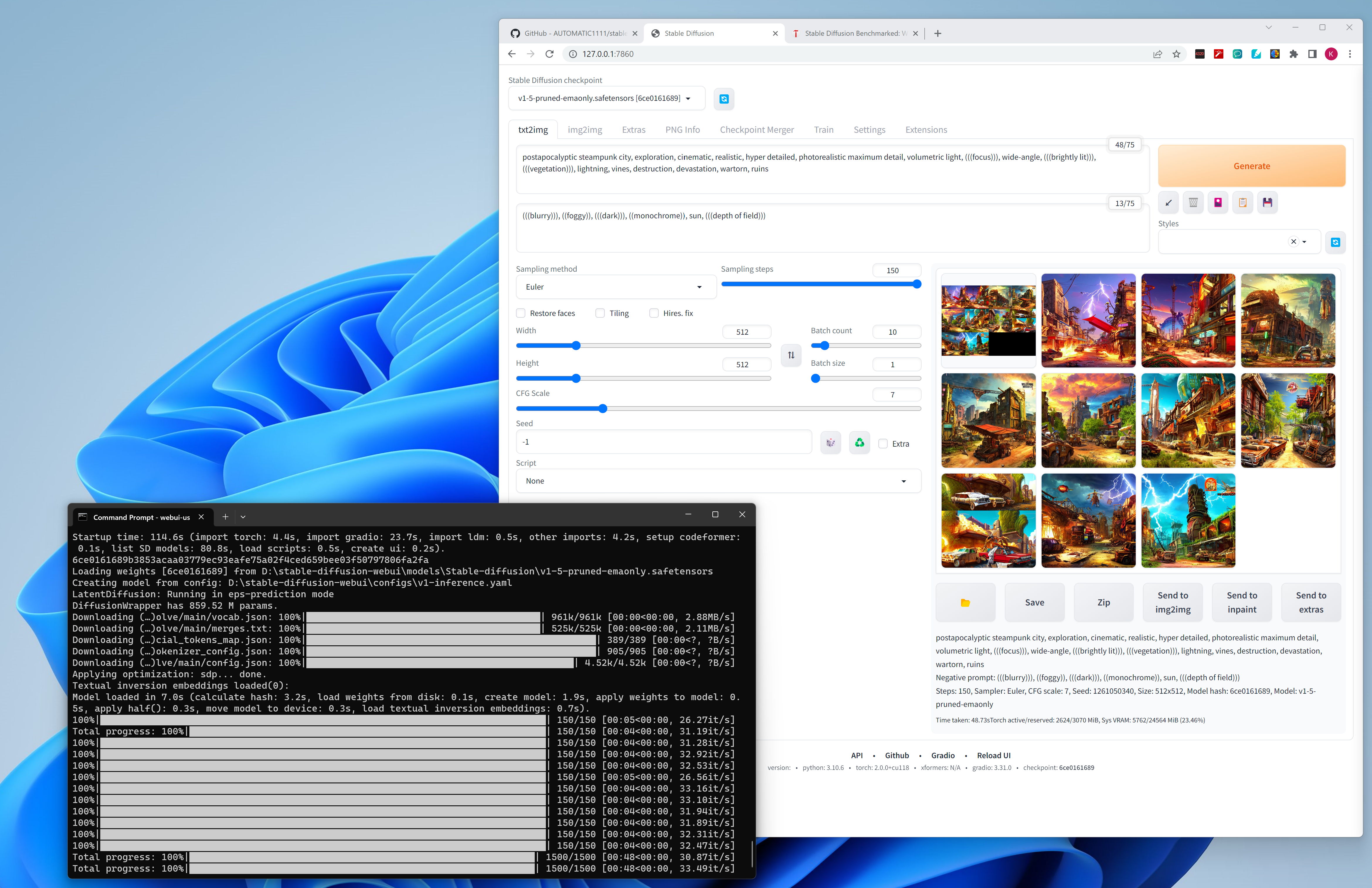Switch to Stable Diffusion Benchmarked browser tab
The image size is (1372, 888).
point(855,33)
